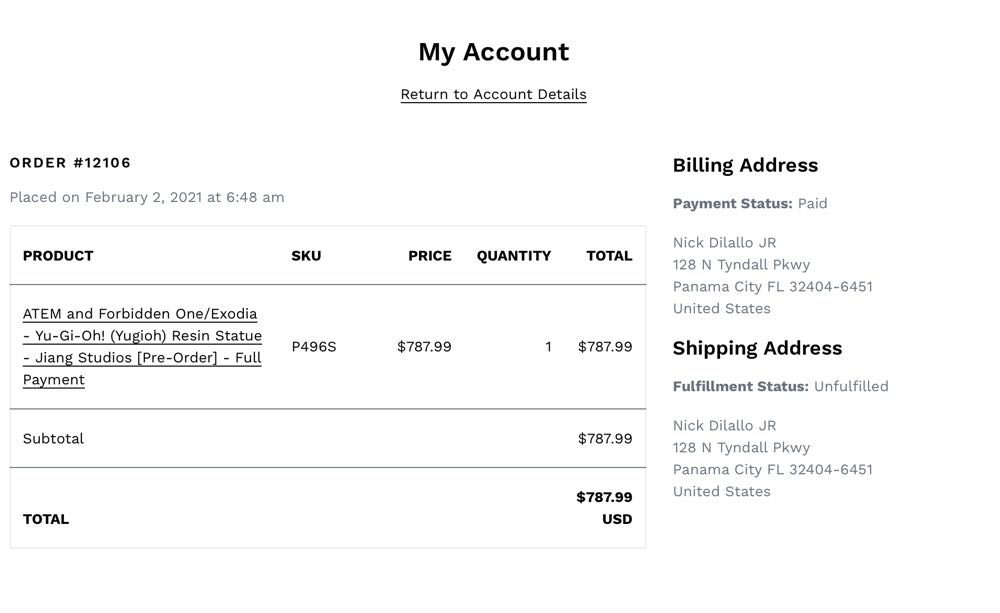Click the TOTAL column header
The width and height of the screenshot is (1000, 613).
pos(609,256)
